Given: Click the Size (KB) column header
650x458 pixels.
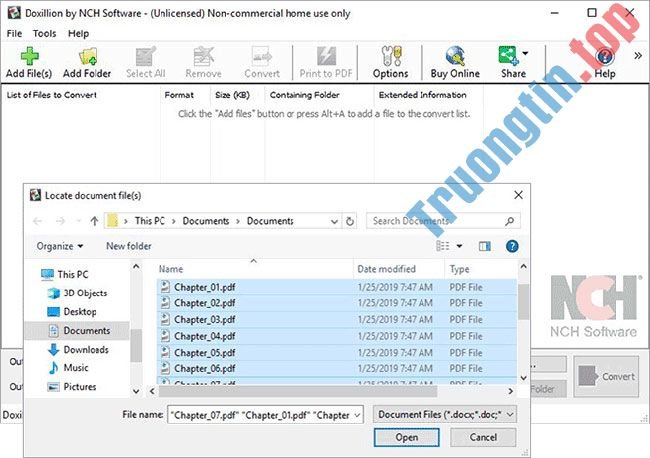Looking at the screenshot, I should point(233,95).
